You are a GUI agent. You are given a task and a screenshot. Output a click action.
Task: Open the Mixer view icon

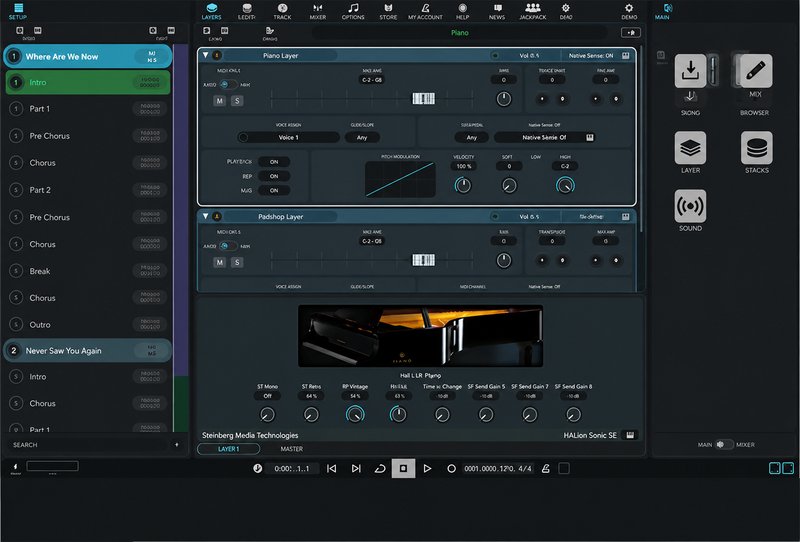coord(317,11)
